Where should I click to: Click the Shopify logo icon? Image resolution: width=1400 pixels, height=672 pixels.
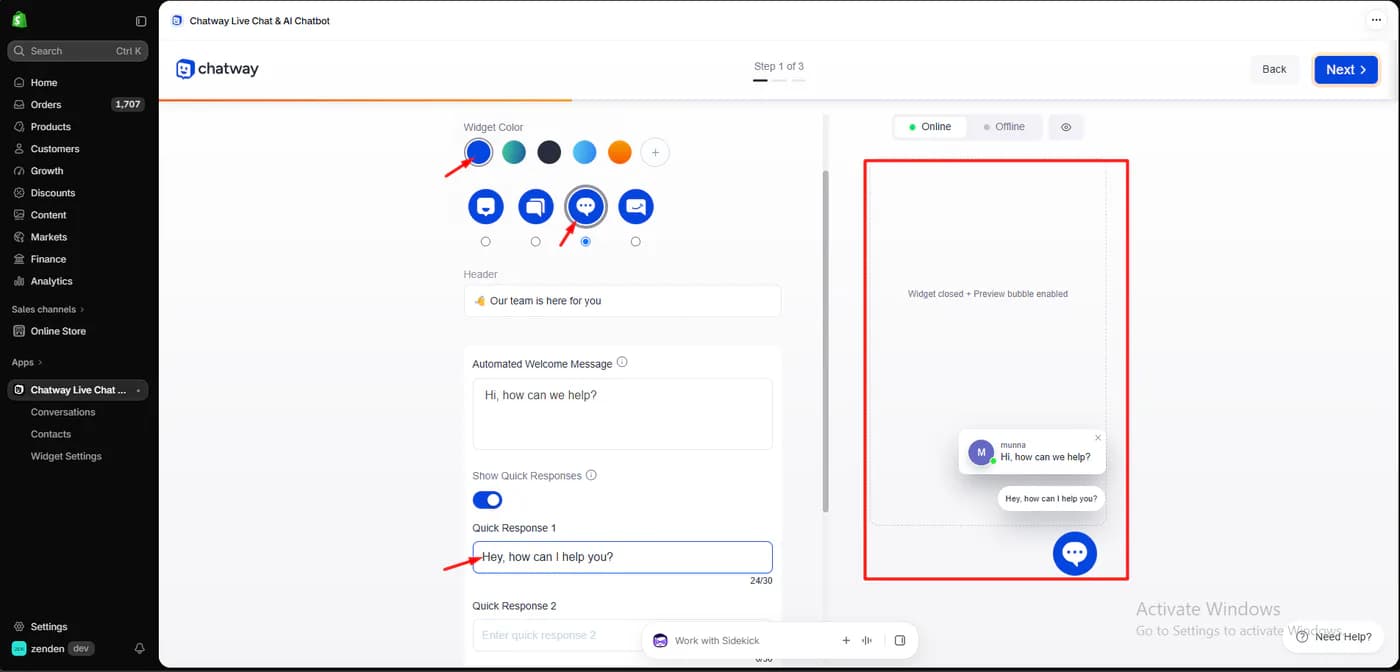pyautogui.click(x=19, y=20)
